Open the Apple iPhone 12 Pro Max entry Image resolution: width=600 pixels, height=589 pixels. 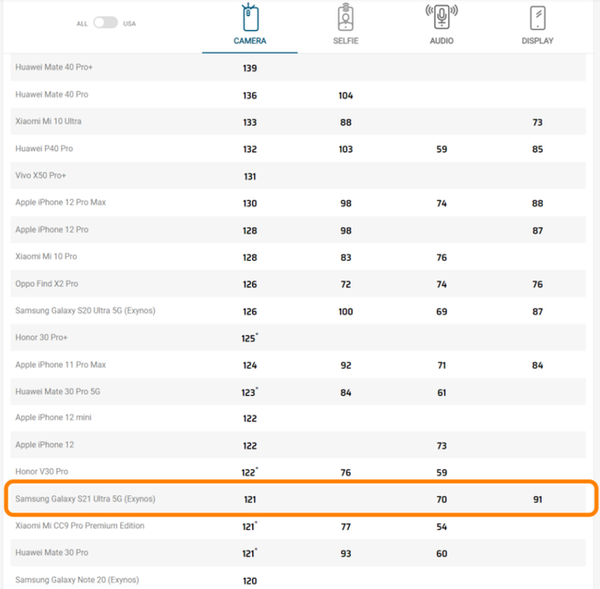tap(60, 202)
